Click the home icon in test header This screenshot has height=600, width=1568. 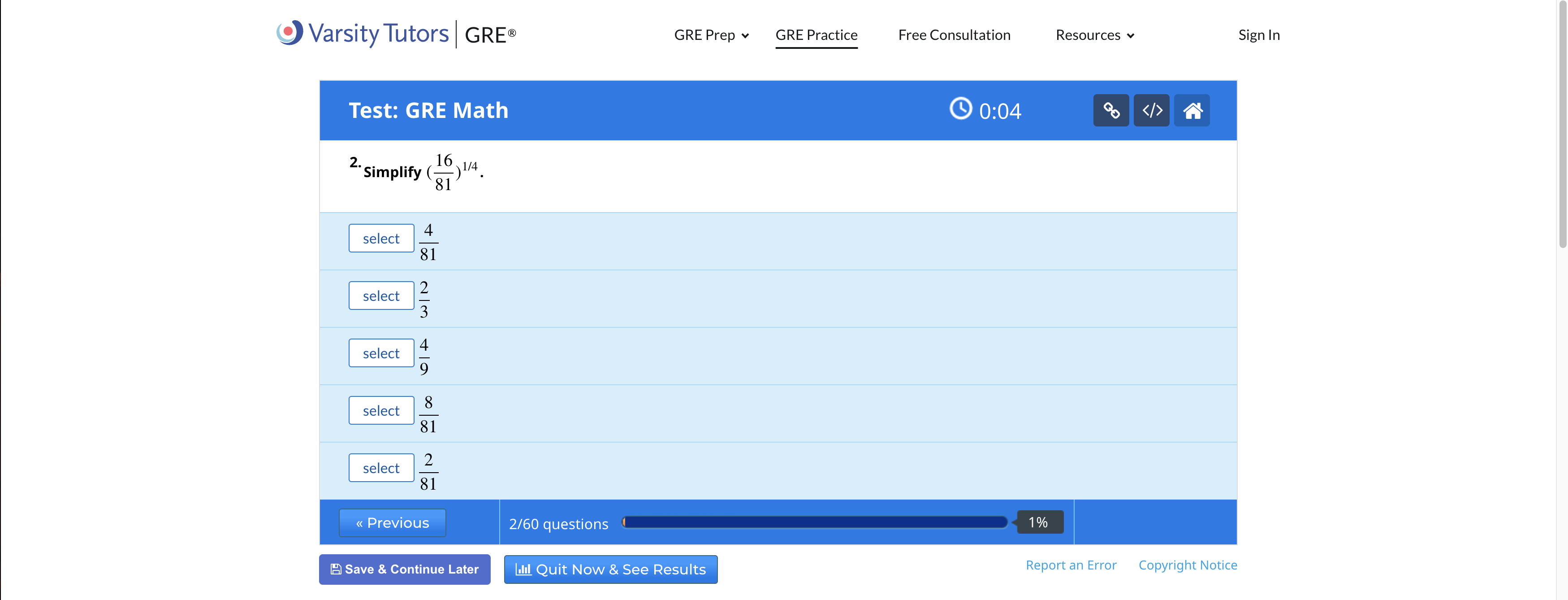(1192, 110)
